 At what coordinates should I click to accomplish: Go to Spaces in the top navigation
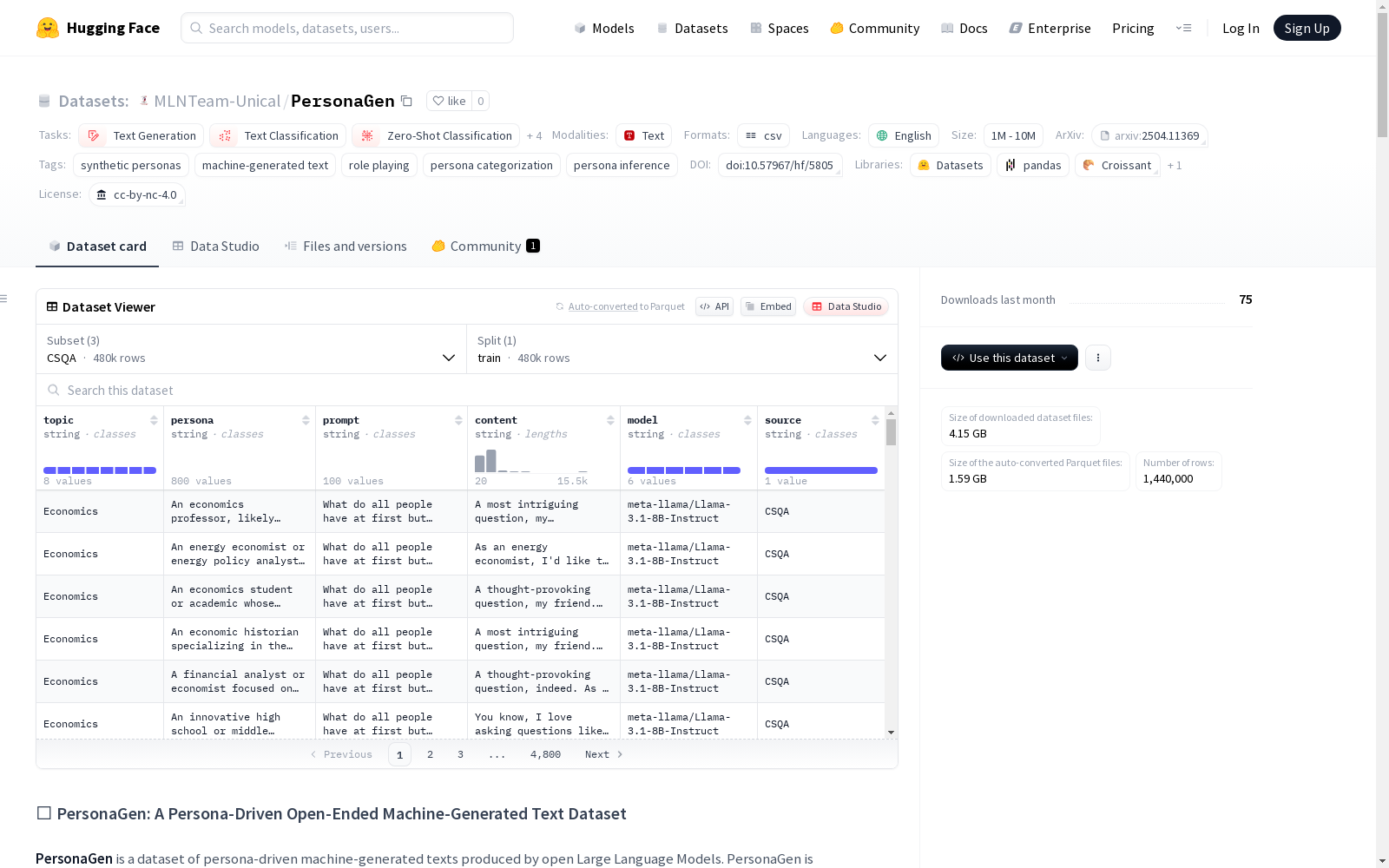[x=780, y=28]
